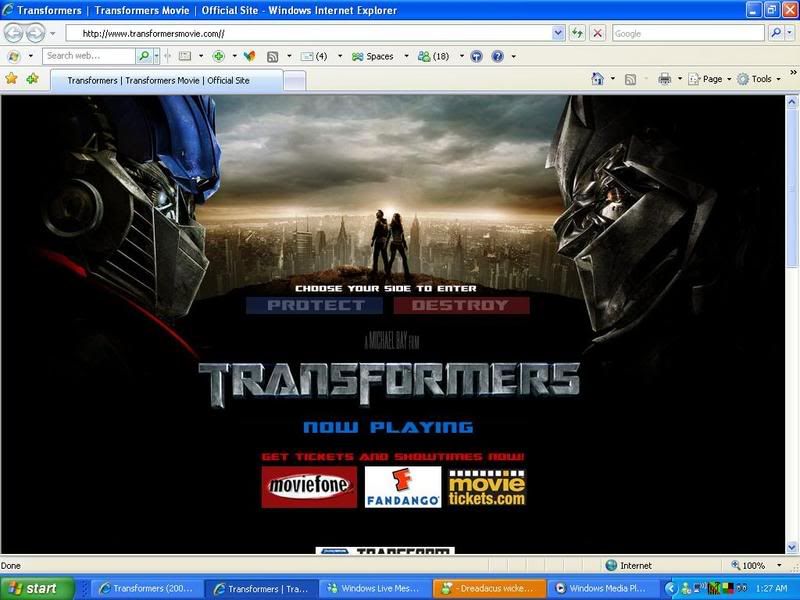Click the address bar URL field
This screenshot has width=800, height=600.
click(309, 34)
